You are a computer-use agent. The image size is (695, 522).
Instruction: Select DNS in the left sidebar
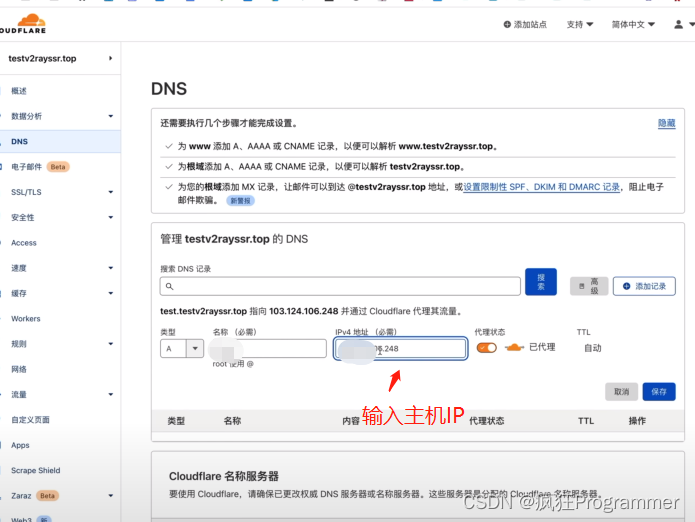20,142
